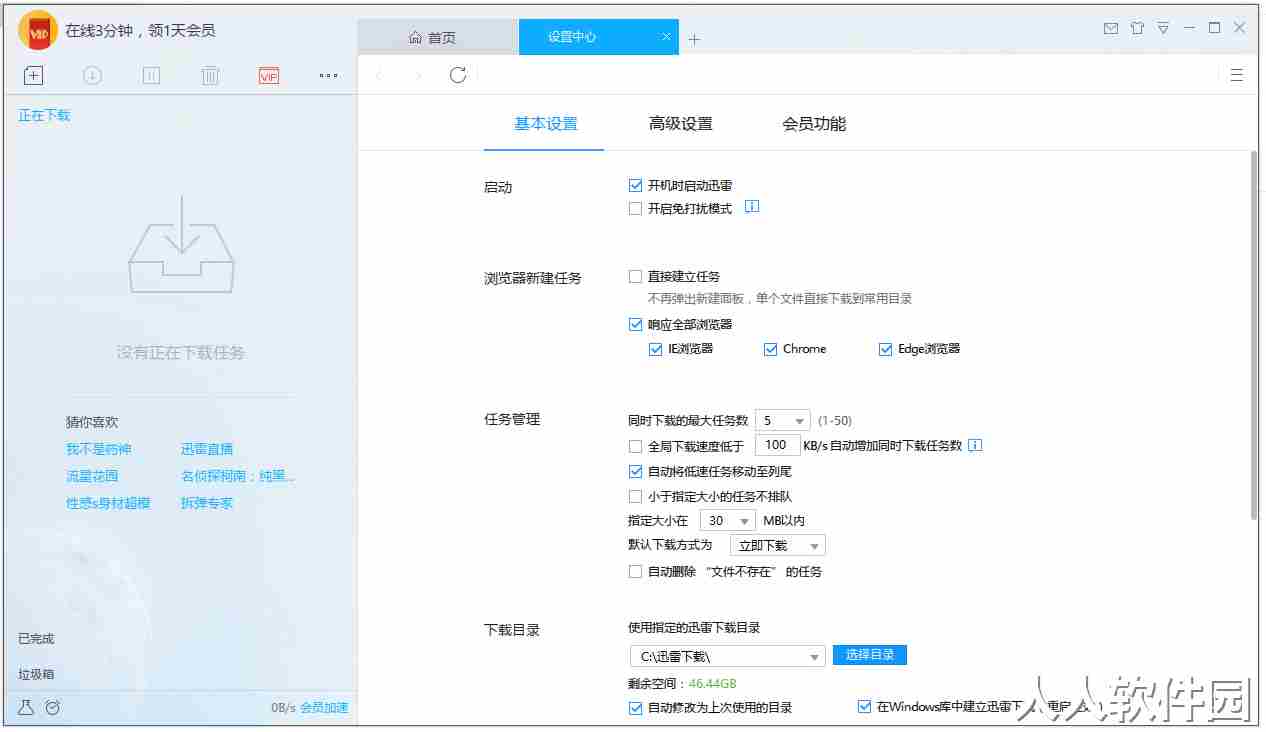Screen dimensions: 1266x732
Task: Open the 流星花园 recommendation
Action: pos(92,476)
